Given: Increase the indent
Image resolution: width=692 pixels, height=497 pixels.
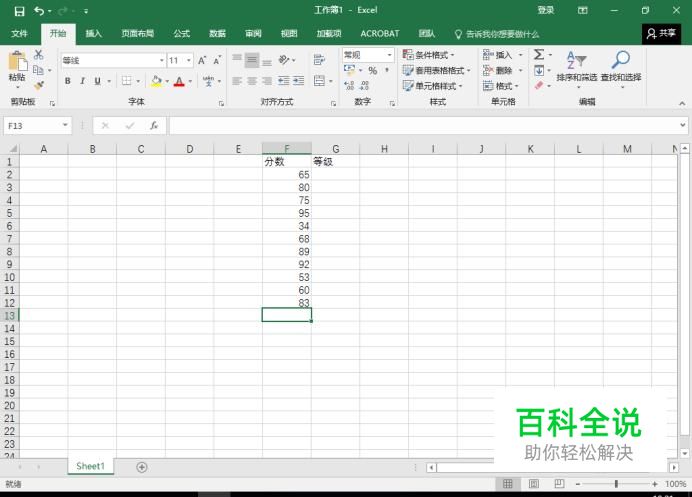Looking at the screenshot, I should click(299, 81).
